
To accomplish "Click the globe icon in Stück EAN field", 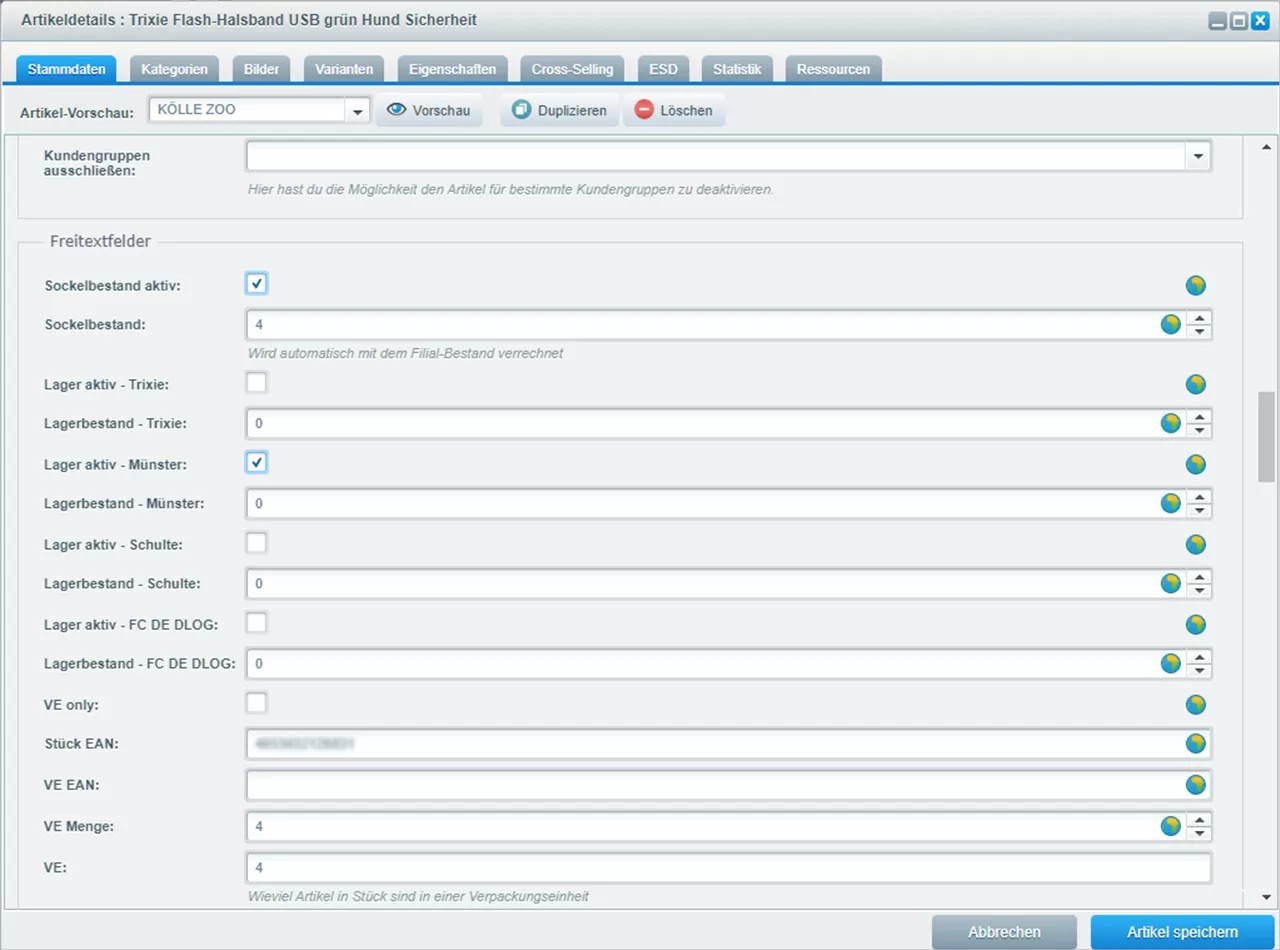I will pyautogui.click(x=1195, y=743).
